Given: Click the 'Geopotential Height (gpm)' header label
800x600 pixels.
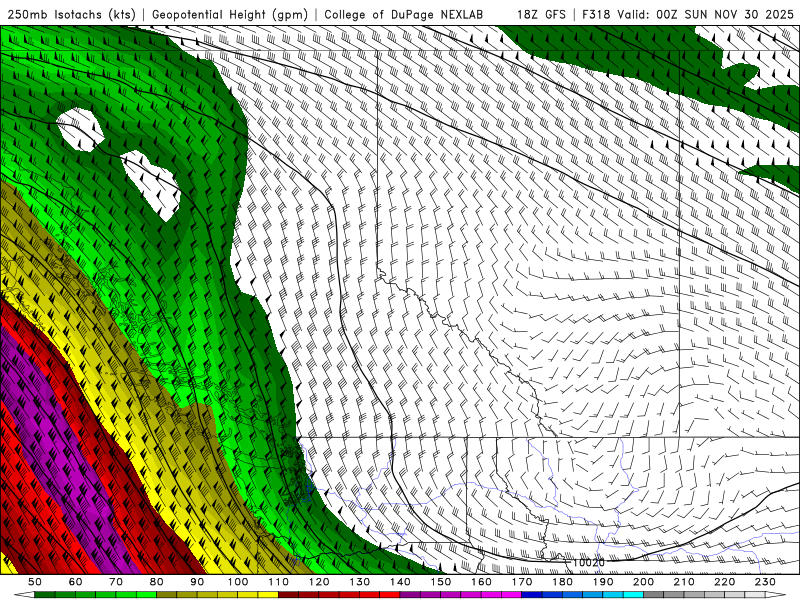Looking at the screenshot, I should pyautogui.click(x=230, y=15).
